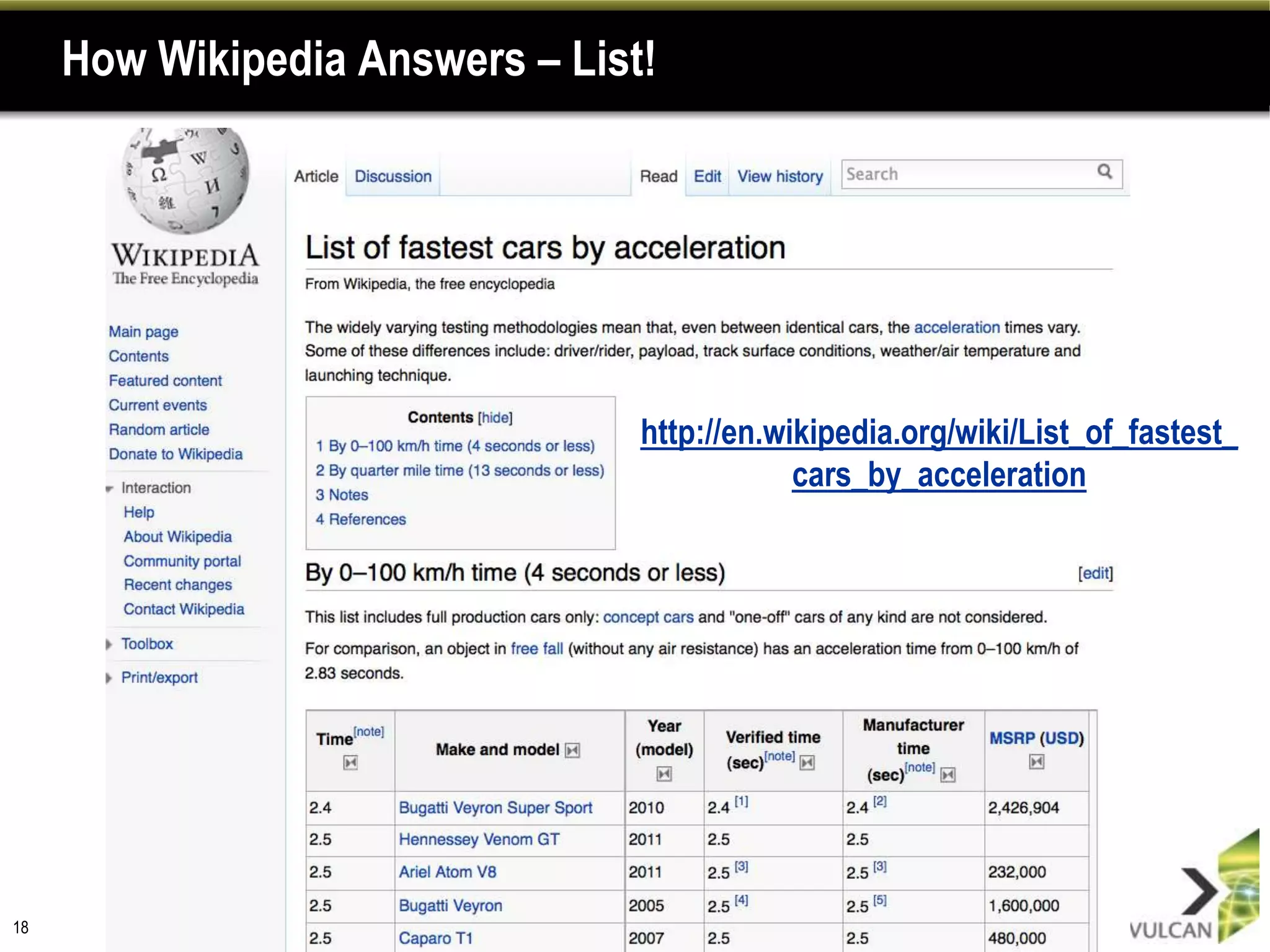Click Donate to Wikipedia
The height and width of the screenshot is (952, 1270).
click(x=175, y=454)
